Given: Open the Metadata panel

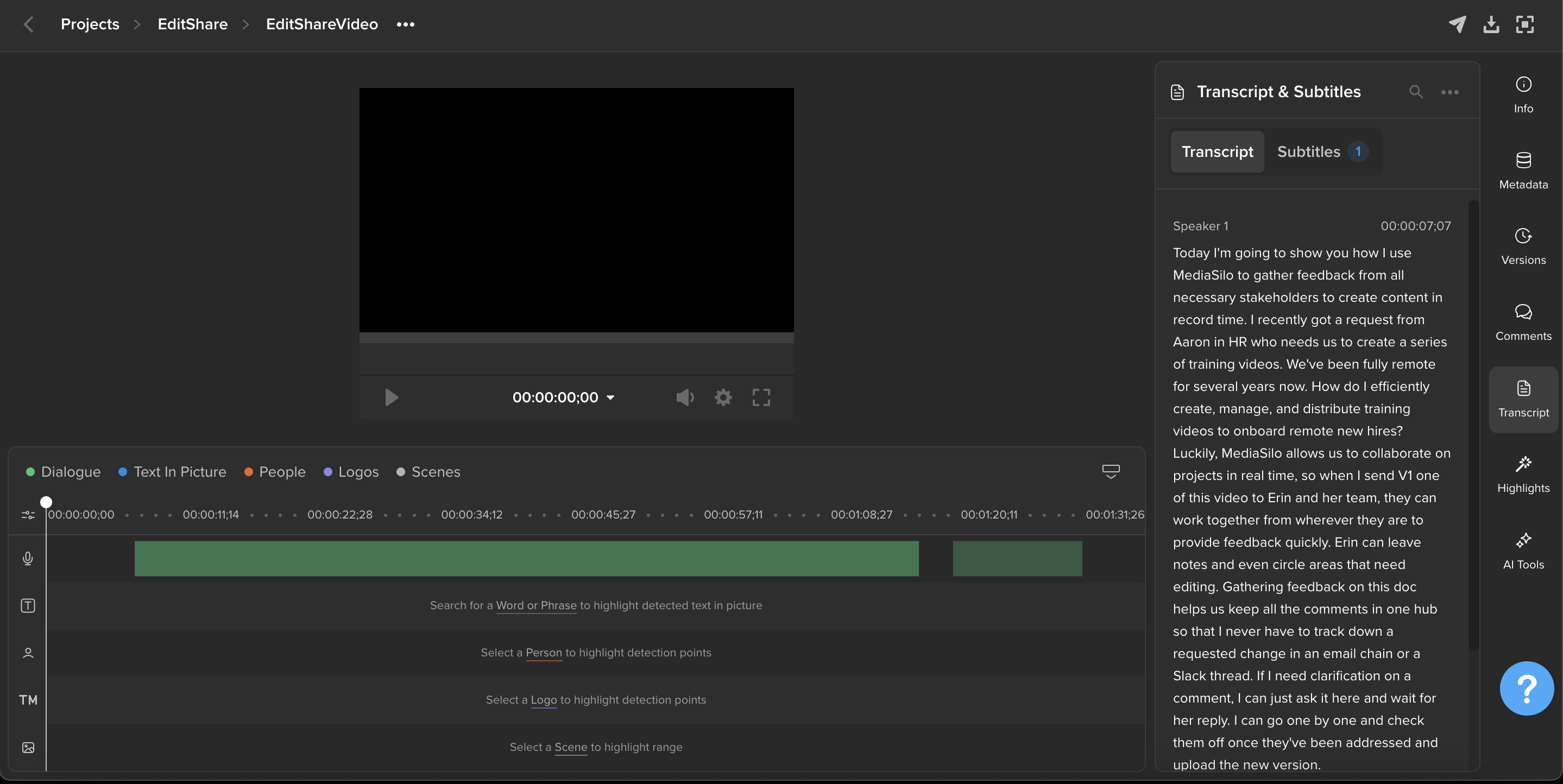Looking at the screenshot, I should [1523, 170].
